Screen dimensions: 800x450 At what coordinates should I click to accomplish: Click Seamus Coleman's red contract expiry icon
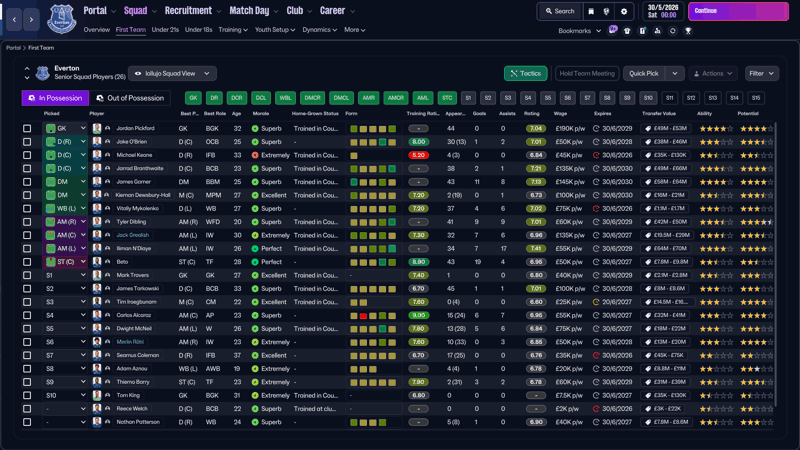click(x=596, y=356)
